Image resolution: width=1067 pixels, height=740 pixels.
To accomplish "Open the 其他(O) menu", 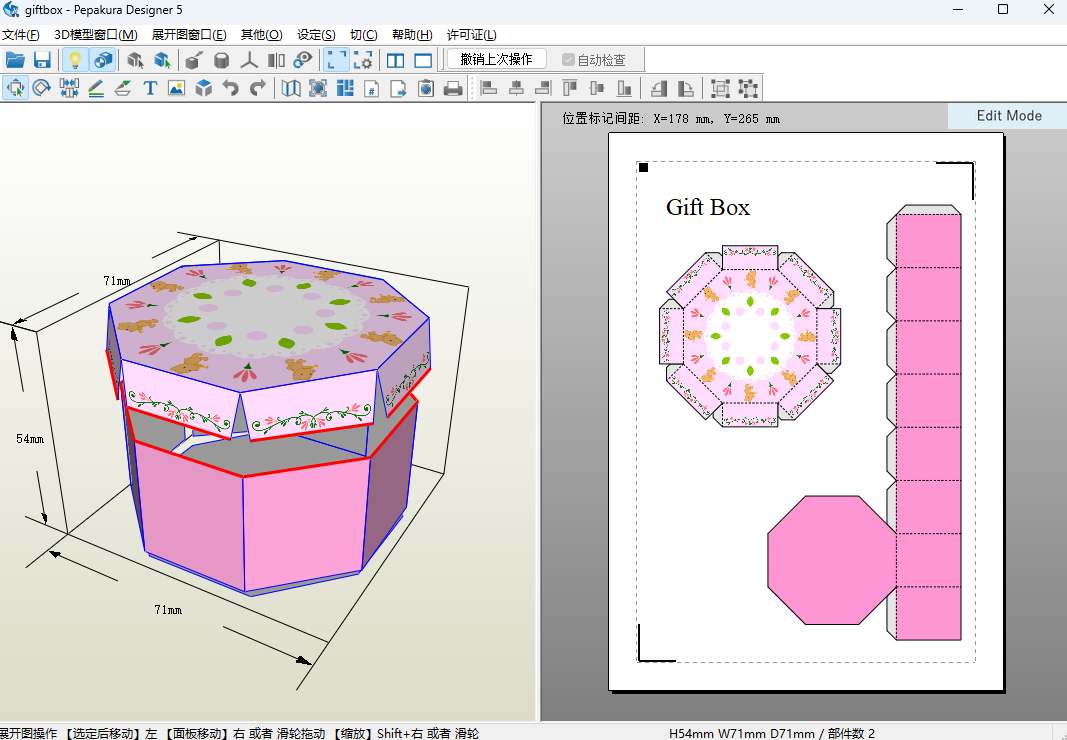I will click(x=261, y=35).
